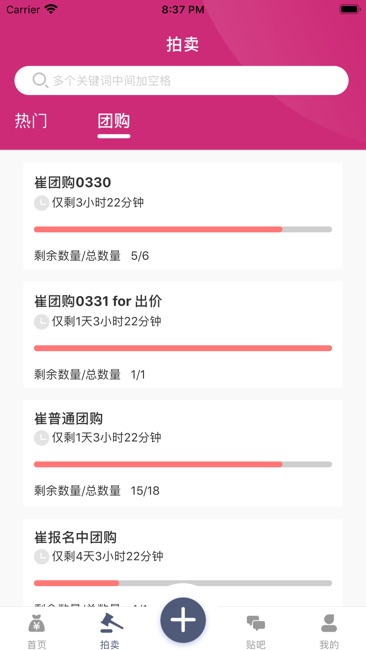Tap clock icon under 崔报名中团购
The image size is (366, 650).
point(41,556)
